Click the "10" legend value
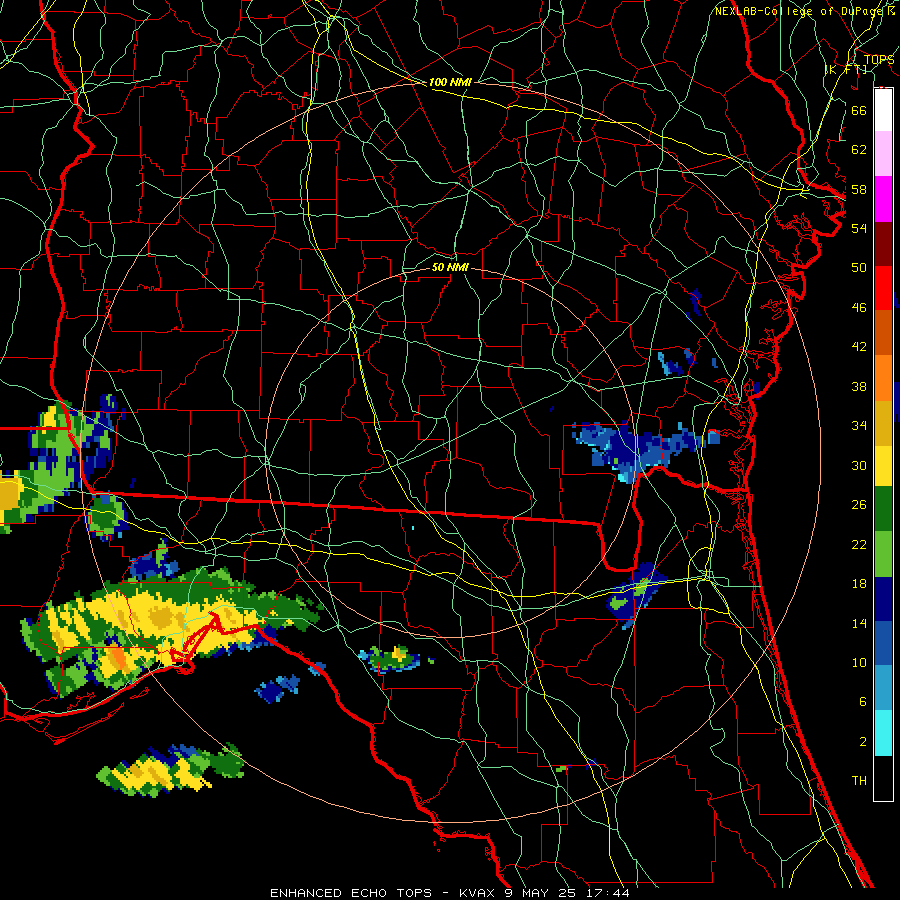 (x=859, y=663)
